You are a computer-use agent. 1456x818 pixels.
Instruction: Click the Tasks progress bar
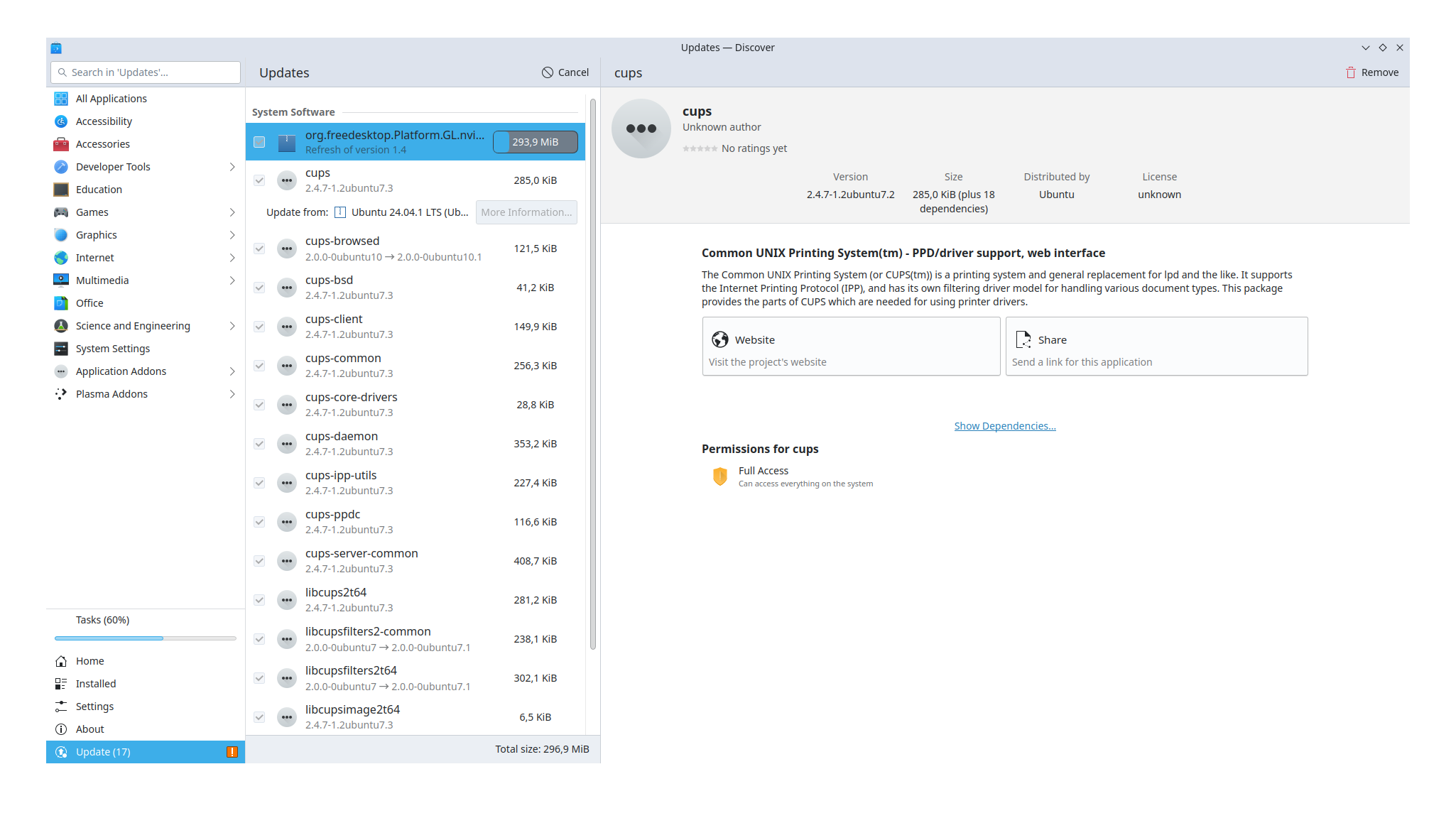pyautogui.click(x=145, y=638)
